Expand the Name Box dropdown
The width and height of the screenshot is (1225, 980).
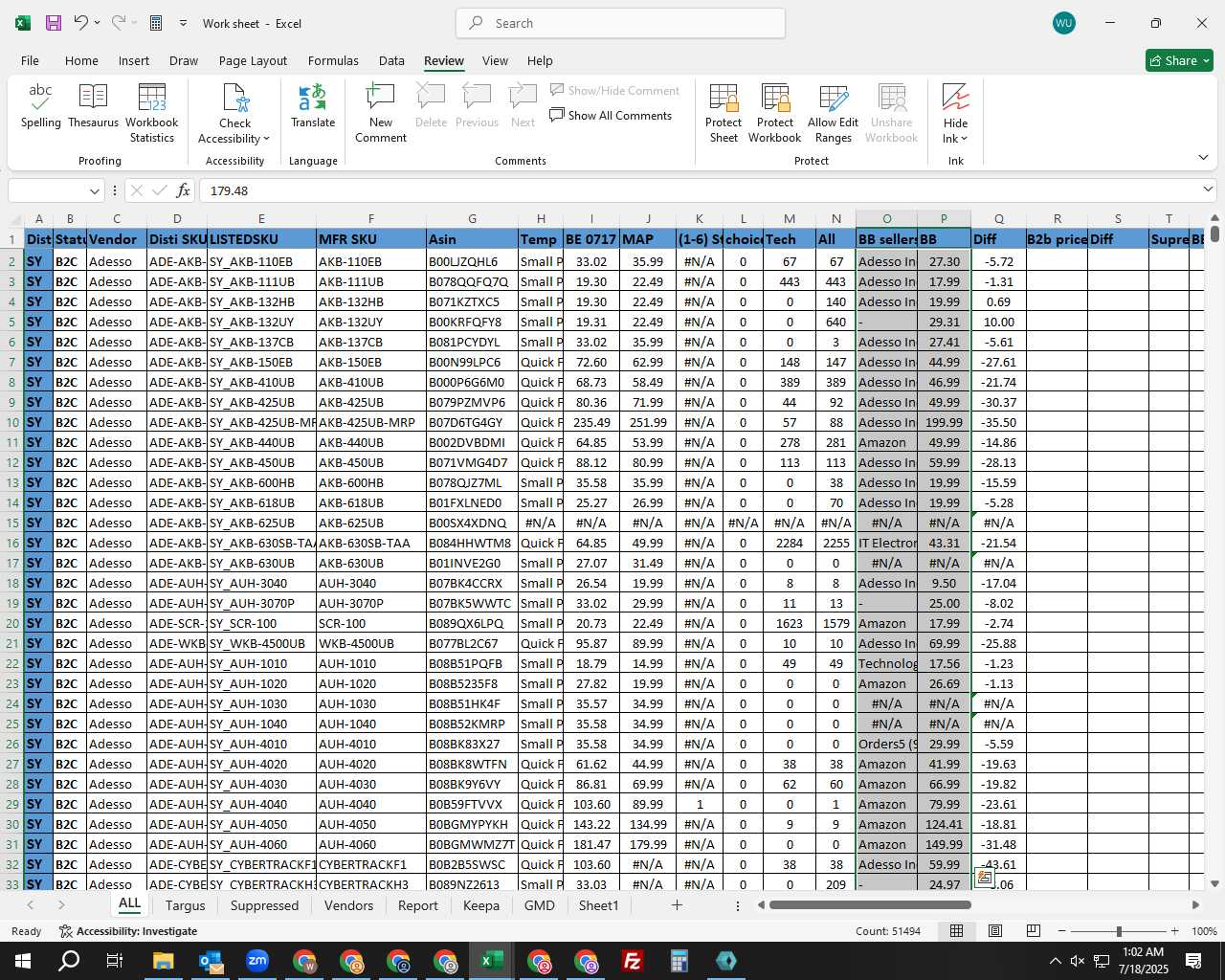point(94,190)
